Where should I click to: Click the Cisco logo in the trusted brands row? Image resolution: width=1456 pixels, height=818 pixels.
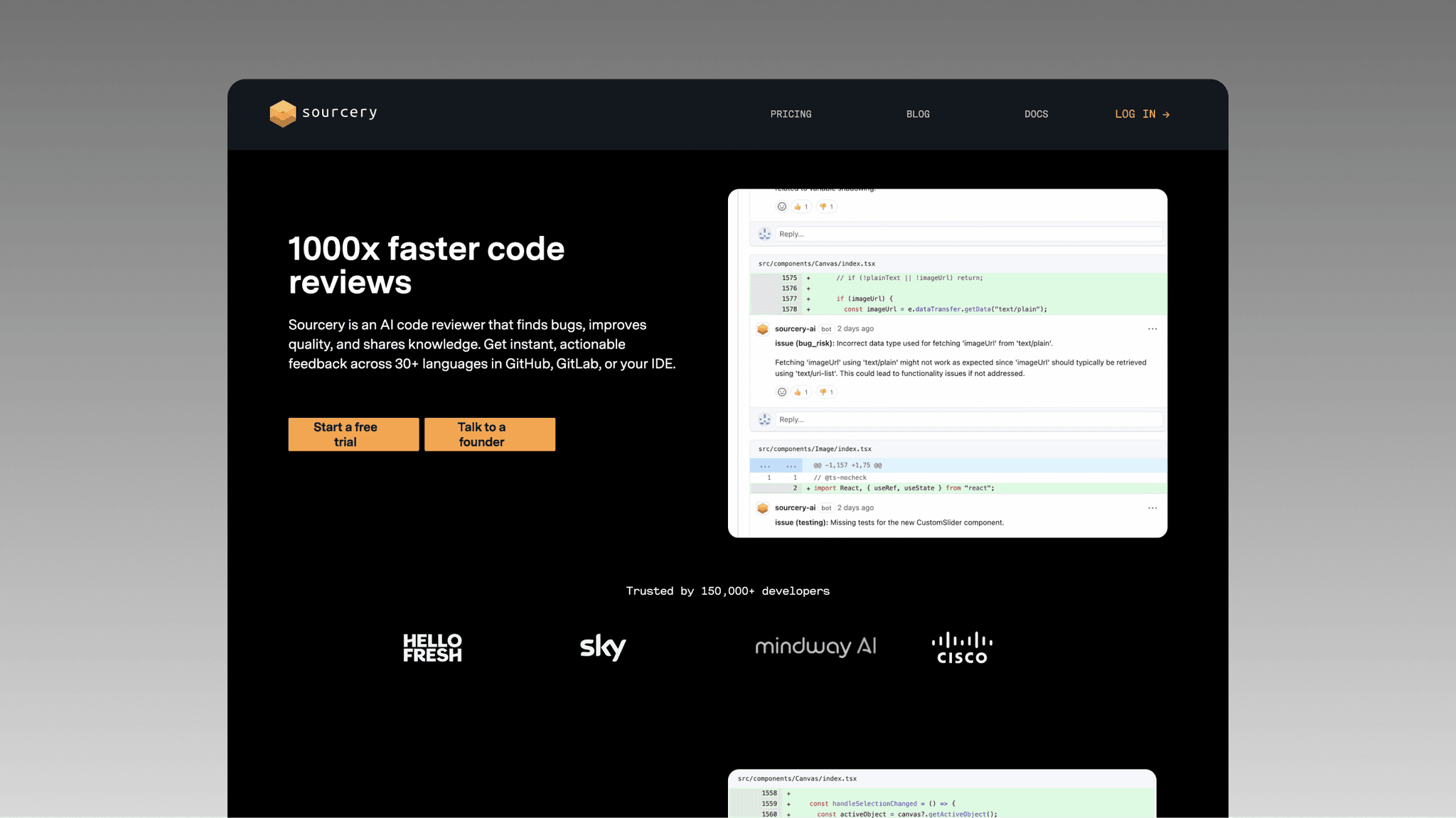click(961, 646)
